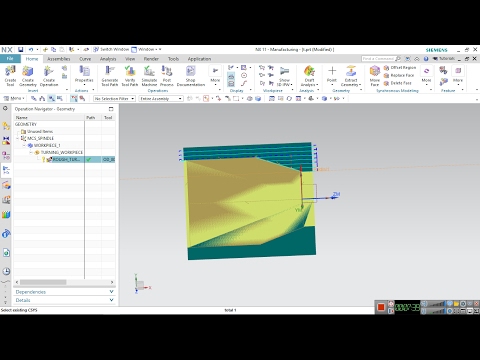Click the Create Tool icon

(10, 75)
